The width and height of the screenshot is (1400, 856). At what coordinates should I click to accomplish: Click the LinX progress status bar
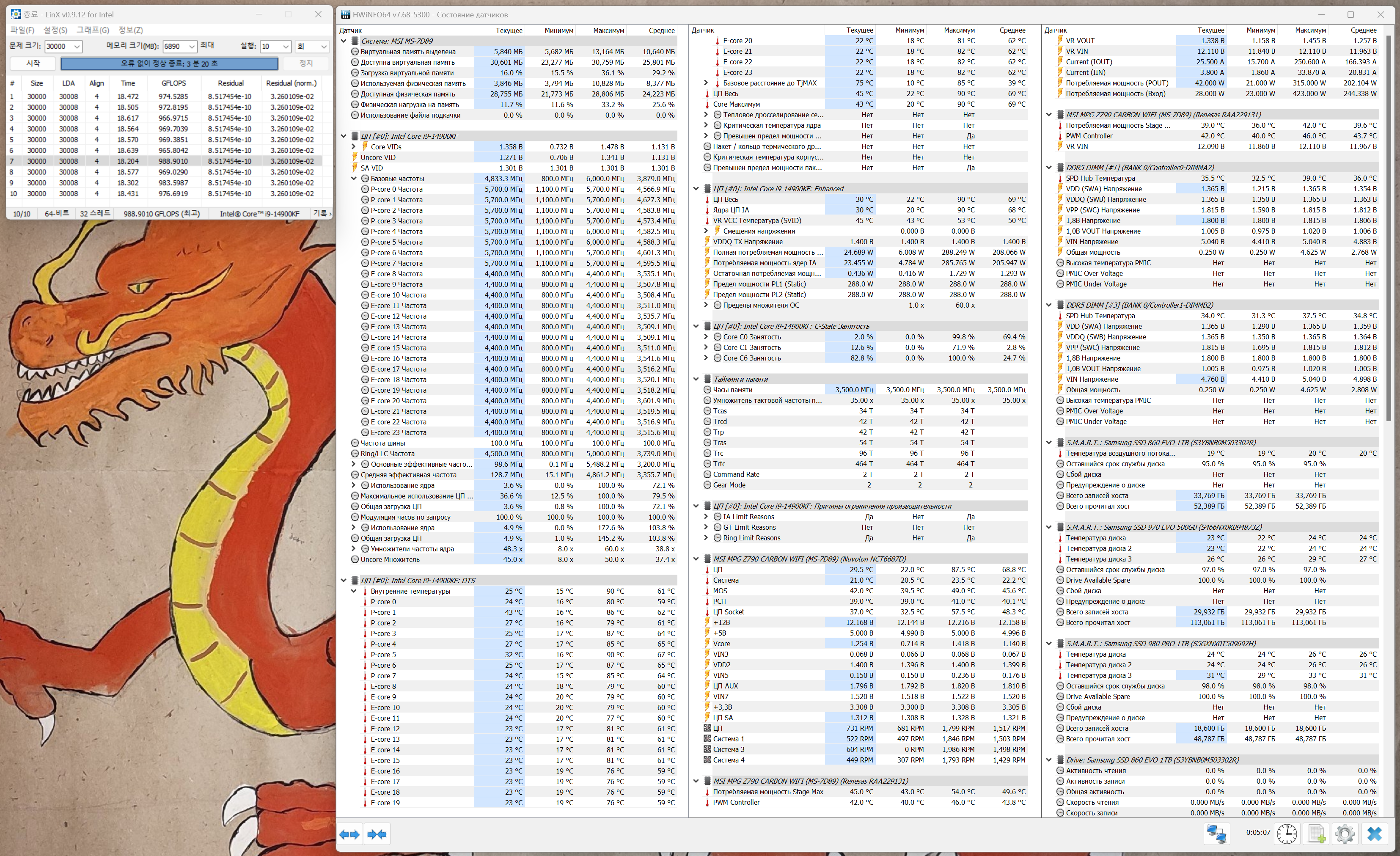tap(169, 63)
